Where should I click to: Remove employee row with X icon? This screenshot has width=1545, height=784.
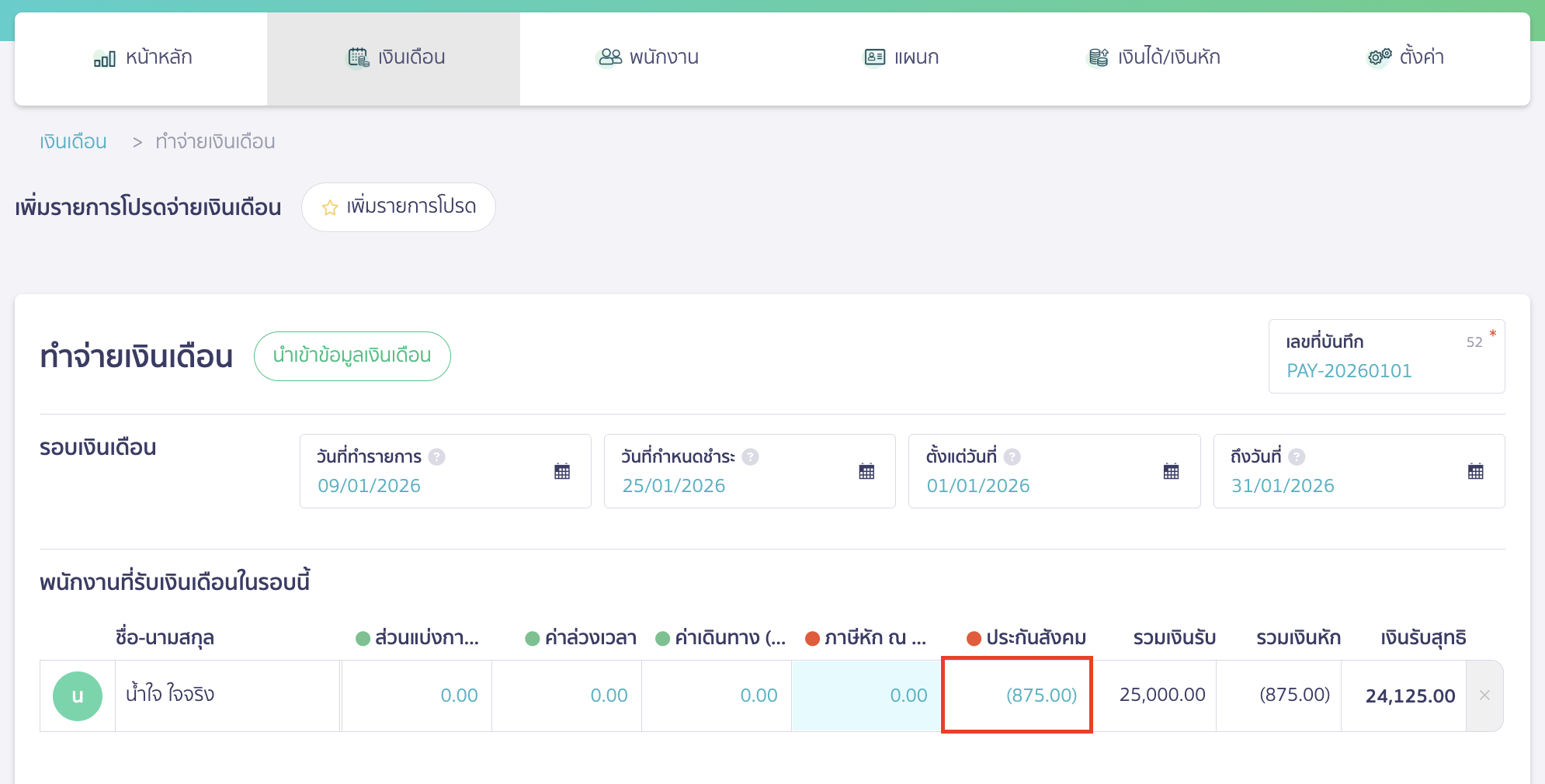(x=1484, y=696)
